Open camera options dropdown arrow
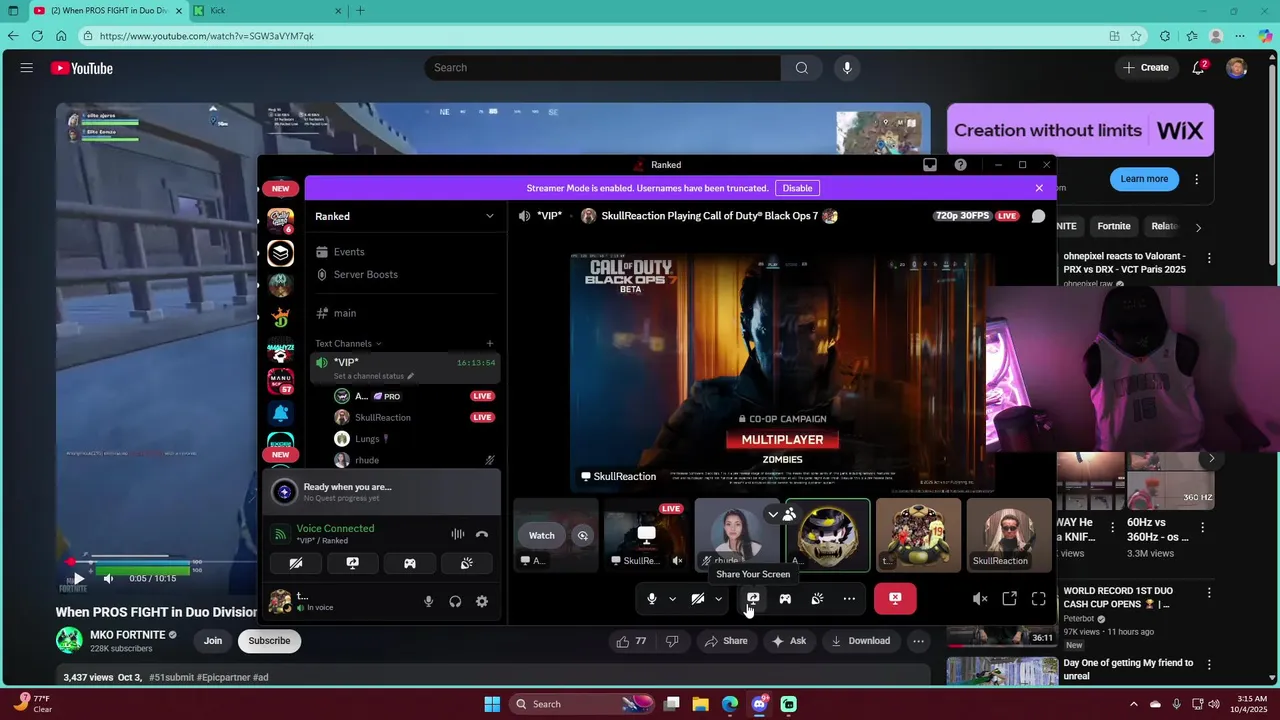 718,599
